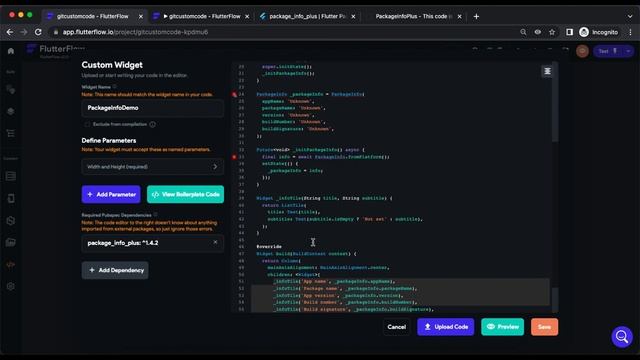Click the zoom magnifier icon in address bar
This screenshot has width=640, height=360.
click(x=523, y=32)
